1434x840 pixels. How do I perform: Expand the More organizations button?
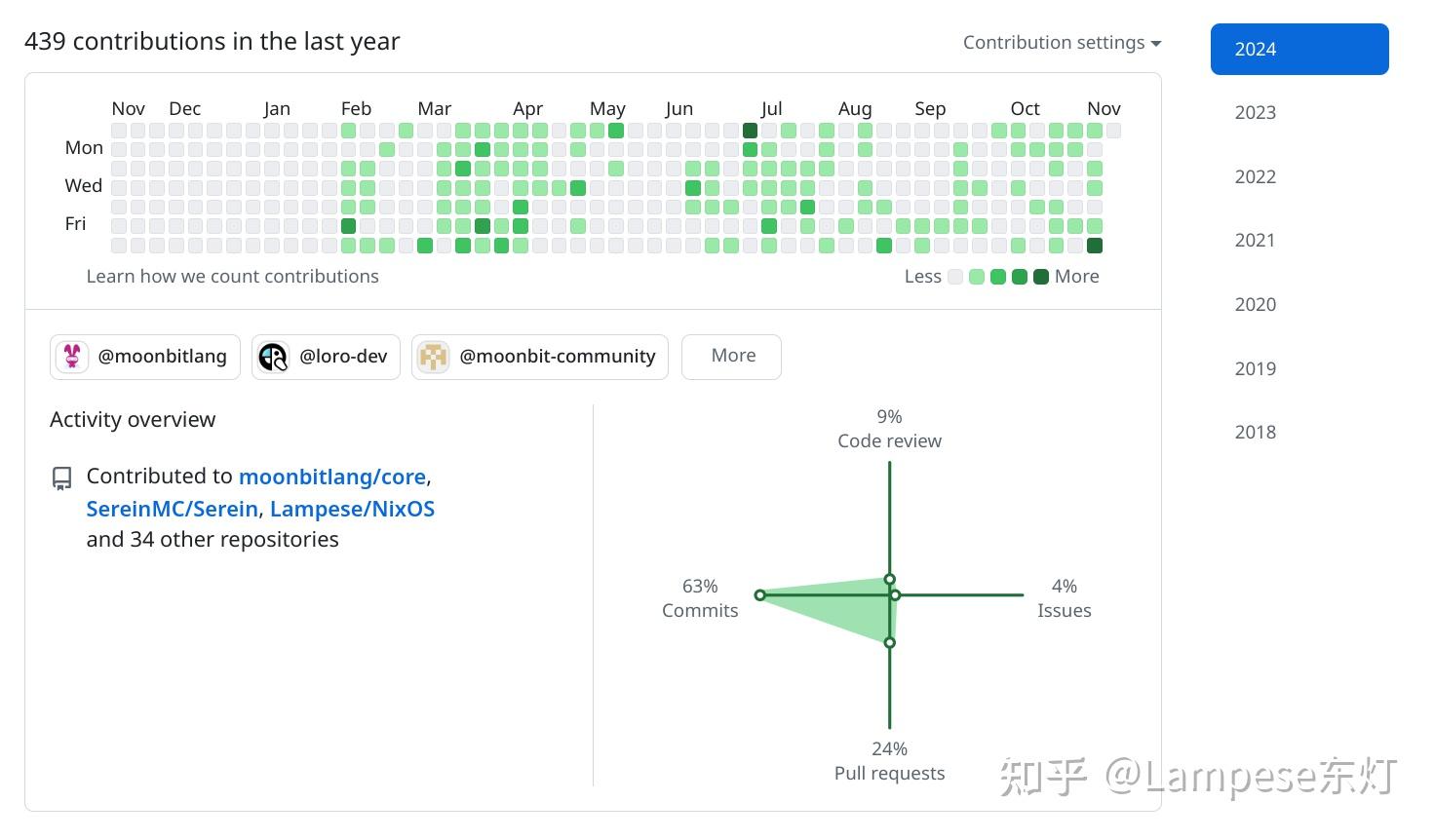[x=731, y=357]
